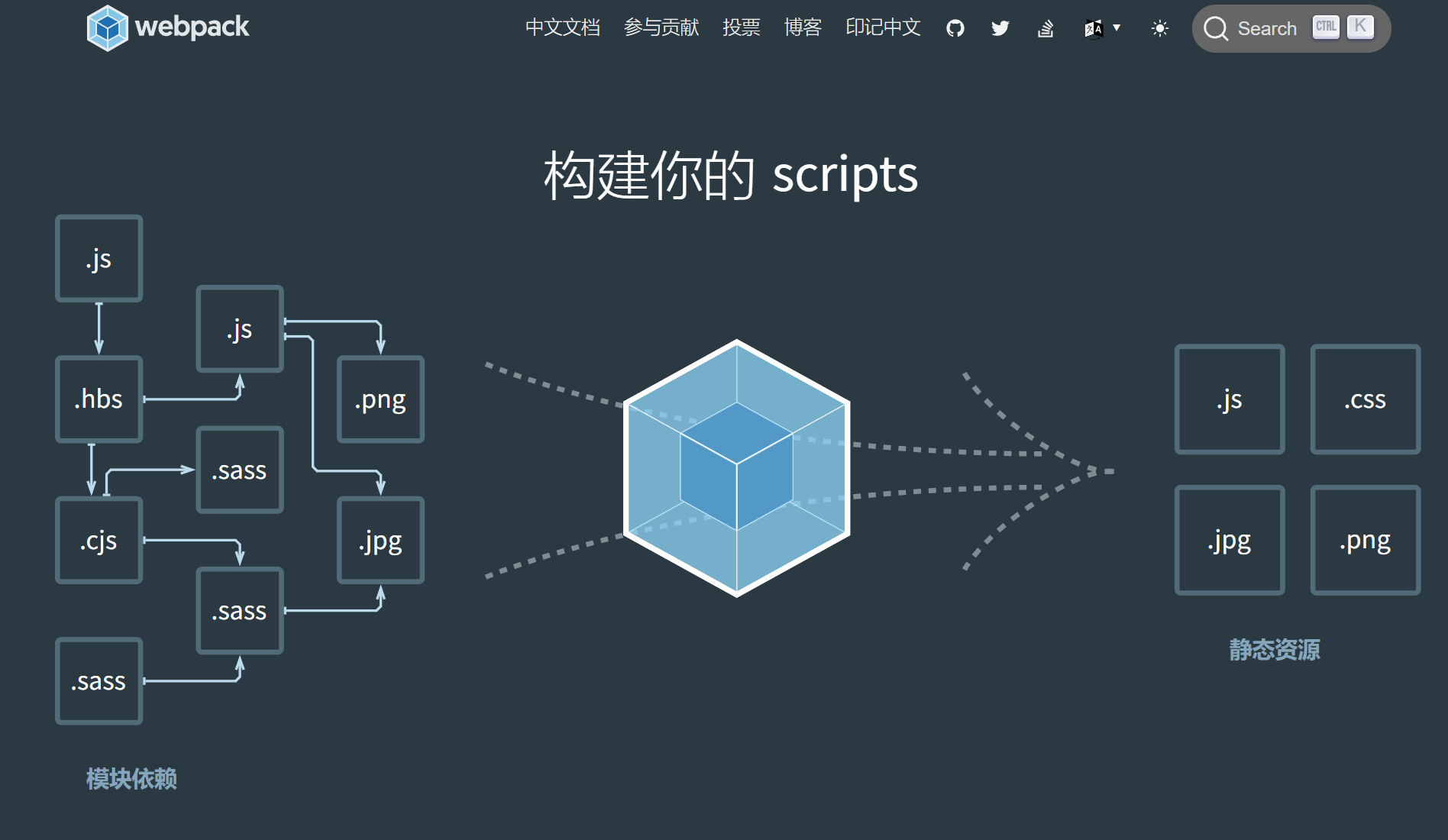Image resolution: width=1448 pixels, height=840 pixels.
Task: Toggle light theme with sun icon
Action: tap(1159, 28)
